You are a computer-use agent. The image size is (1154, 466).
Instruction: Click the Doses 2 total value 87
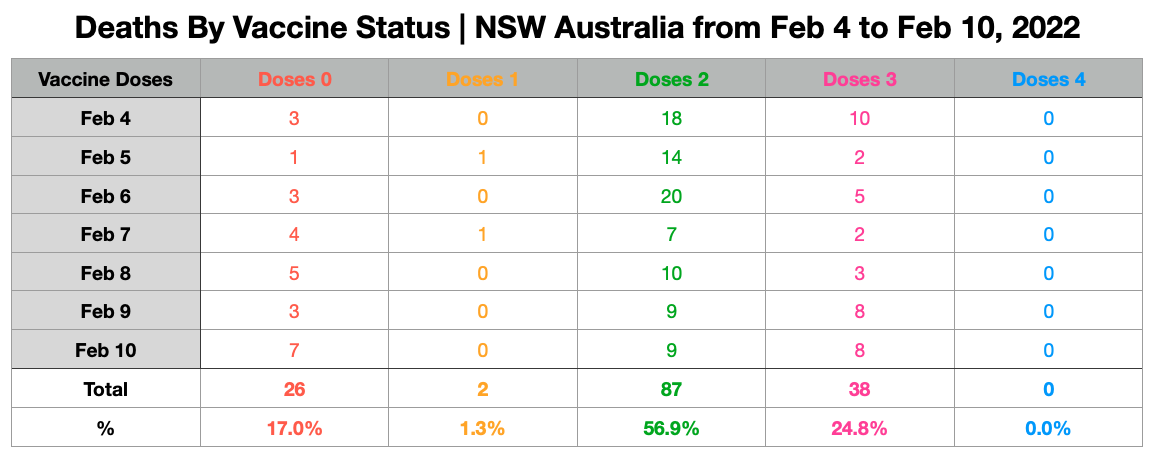(x=671, y=389)
